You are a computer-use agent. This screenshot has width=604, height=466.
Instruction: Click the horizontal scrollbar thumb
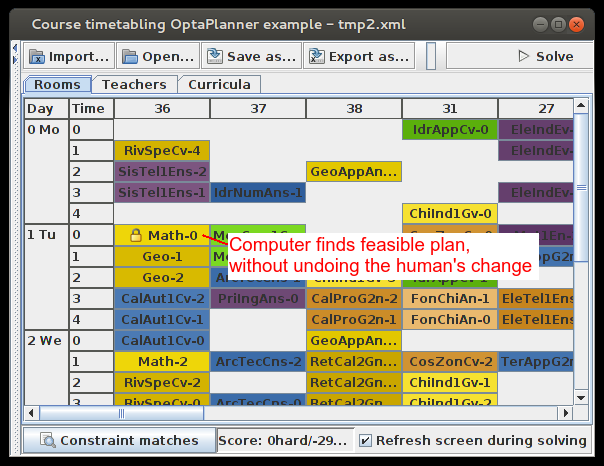click(120, 413)
